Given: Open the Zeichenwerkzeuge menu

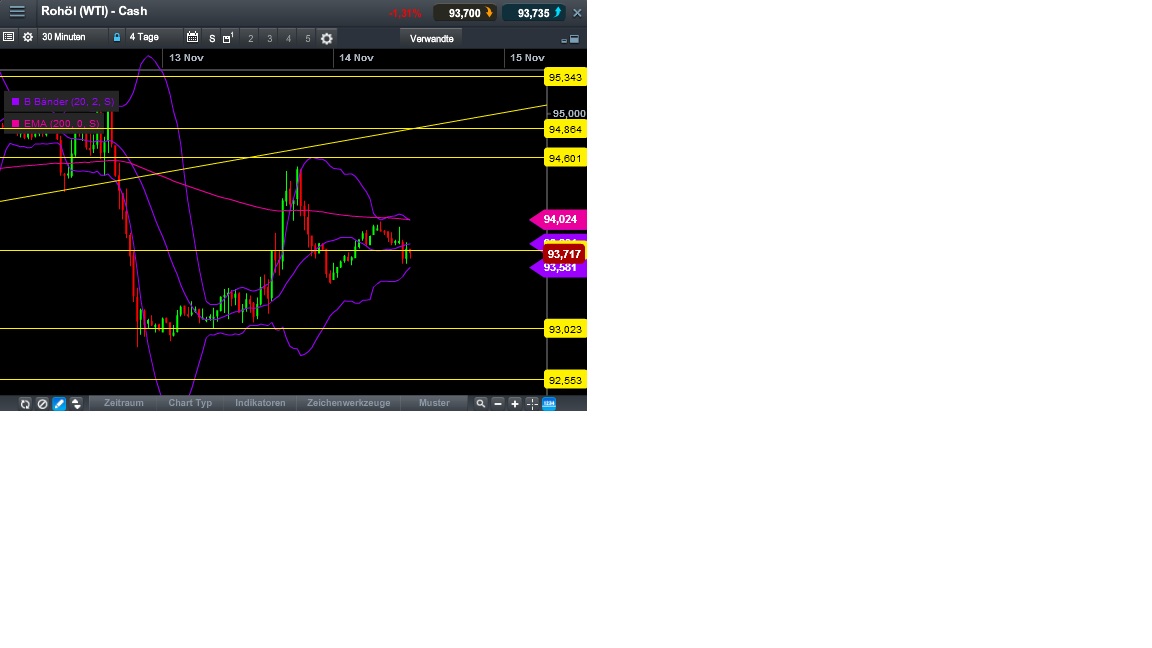Looking at the screenshot, I should point(348,403).
